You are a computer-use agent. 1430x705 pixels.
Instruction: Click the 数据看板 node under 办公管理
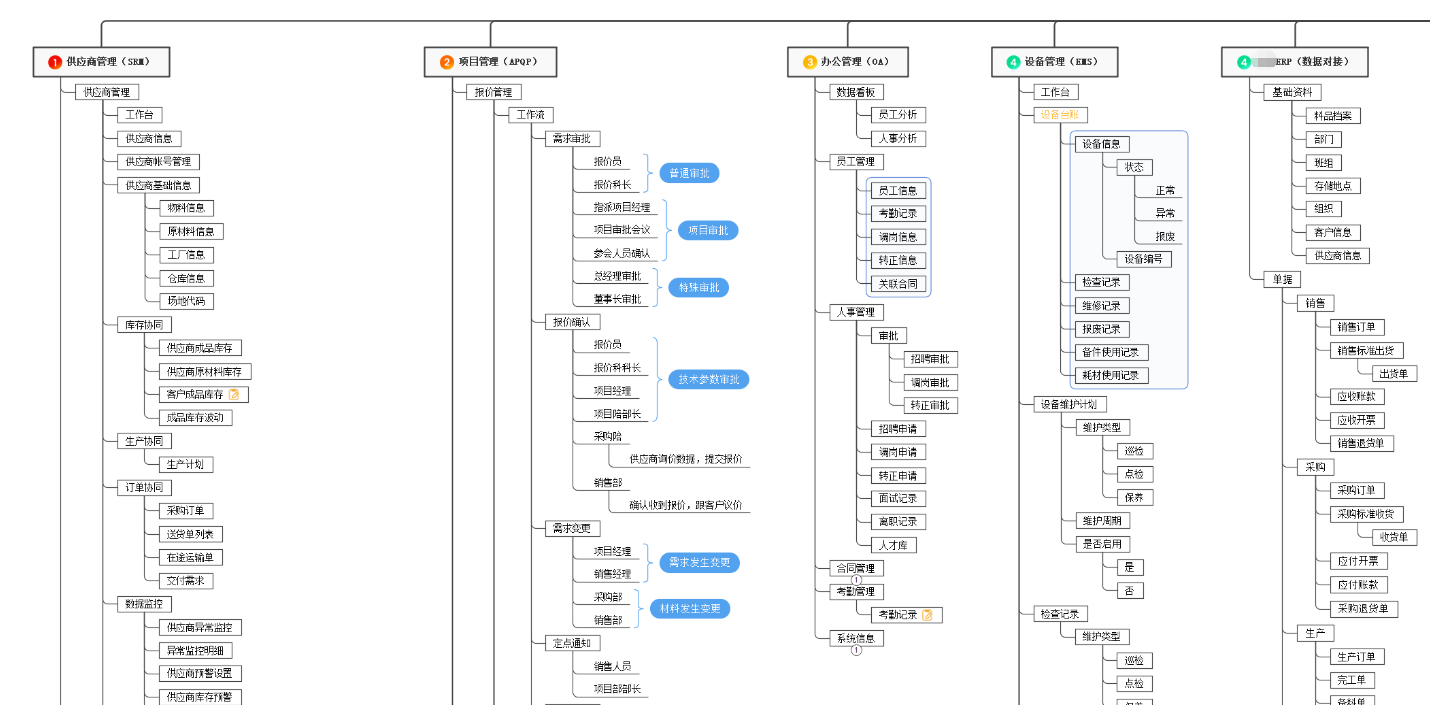pos(857,92)
